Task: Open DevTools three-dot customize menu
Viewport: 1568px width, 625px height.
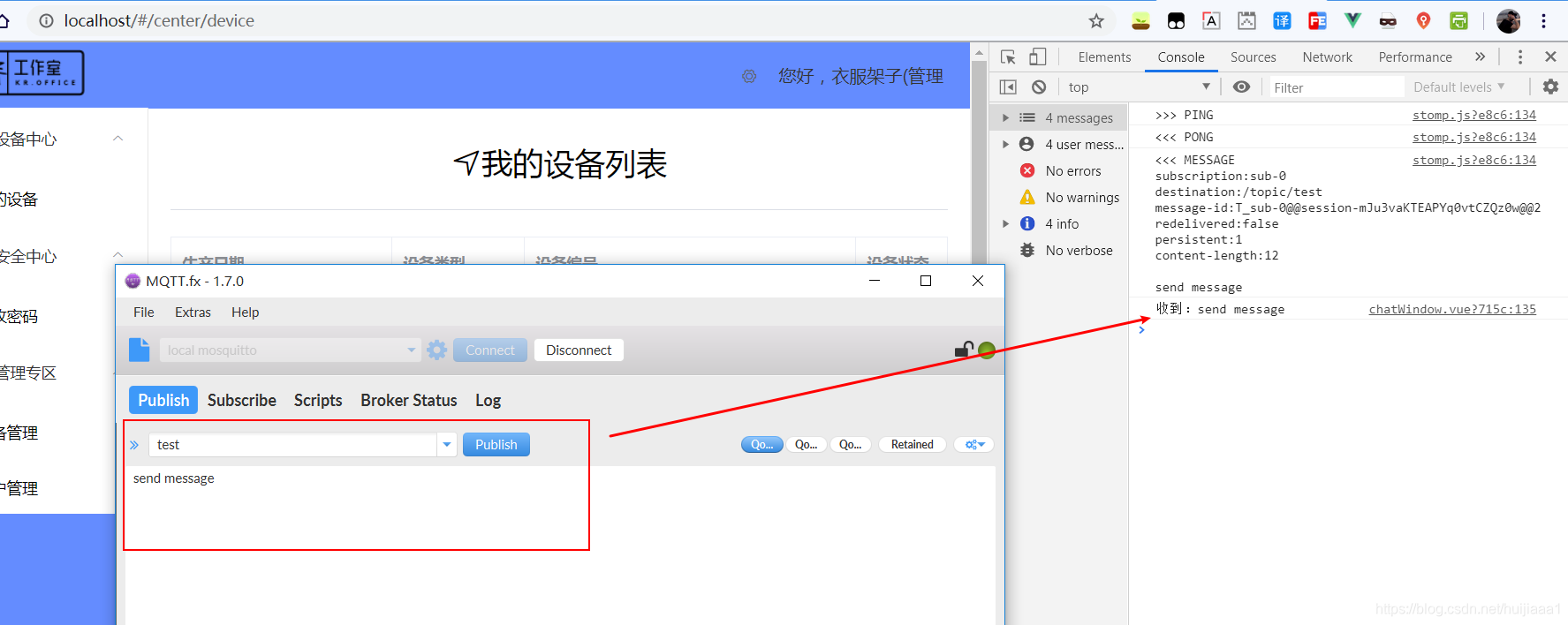Action: coord(1520,57)
